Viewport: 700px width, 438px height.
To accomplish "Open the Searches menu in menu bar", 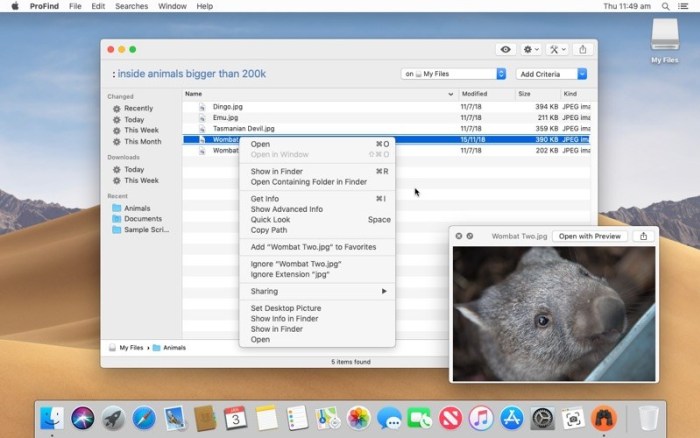I will 131,6.
